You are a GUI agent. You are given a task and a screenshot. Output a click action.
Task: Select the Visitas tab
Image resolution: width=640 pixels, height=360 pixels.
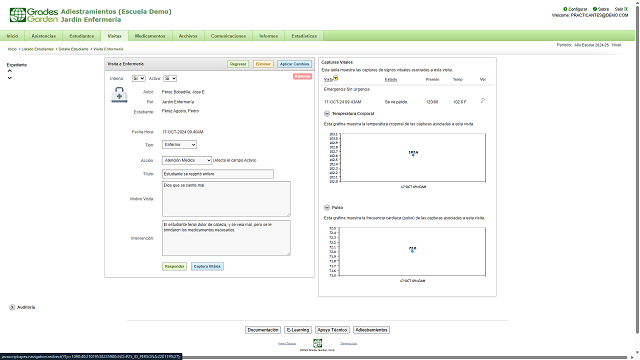tap(114, 36)
